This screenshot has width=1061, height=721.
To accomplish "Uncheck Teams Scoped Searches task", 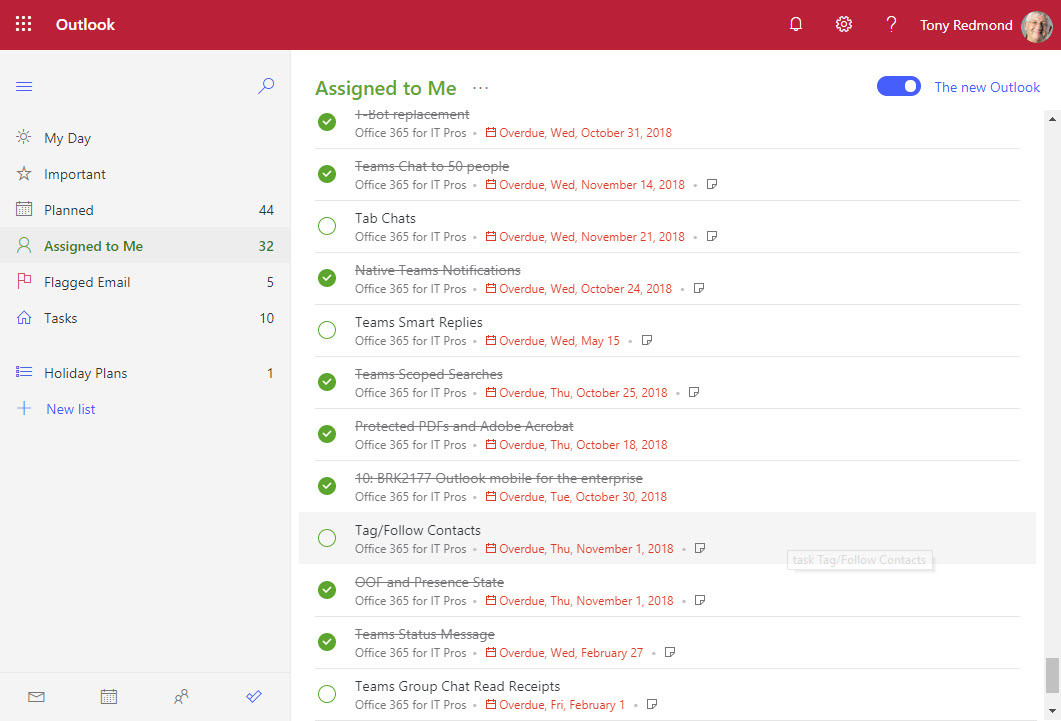I will click(327, 382).
